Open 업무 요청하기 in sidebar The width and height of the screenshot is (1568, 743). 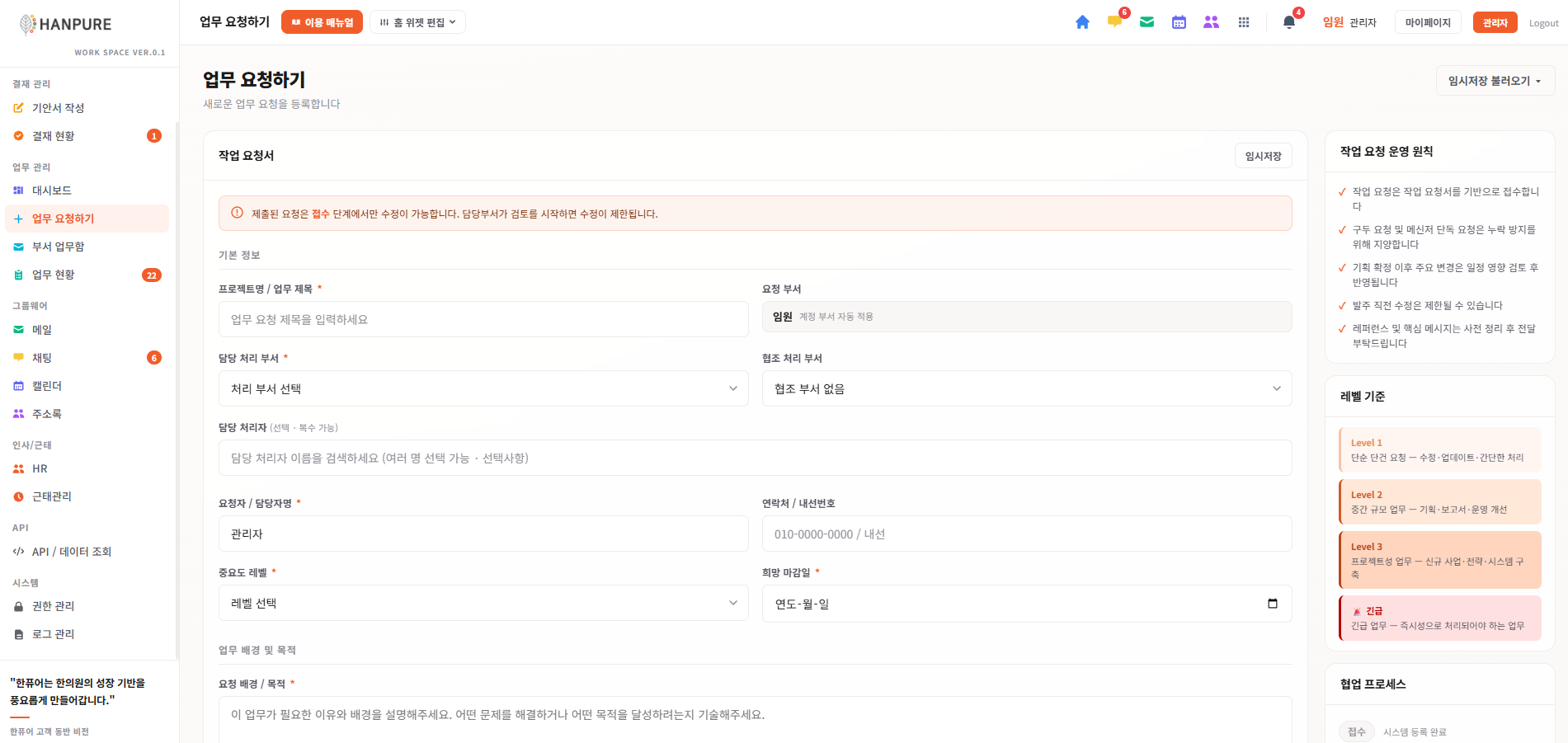87,219
